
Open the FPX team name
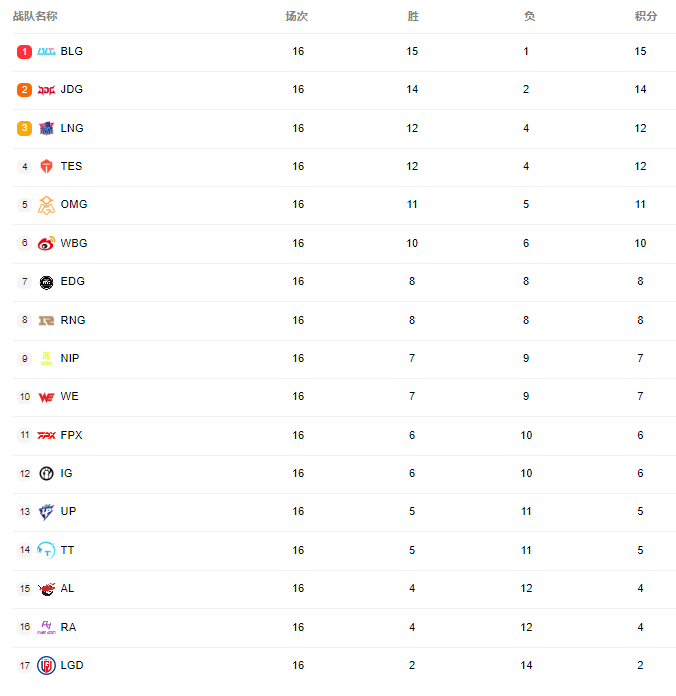[71, 435]
